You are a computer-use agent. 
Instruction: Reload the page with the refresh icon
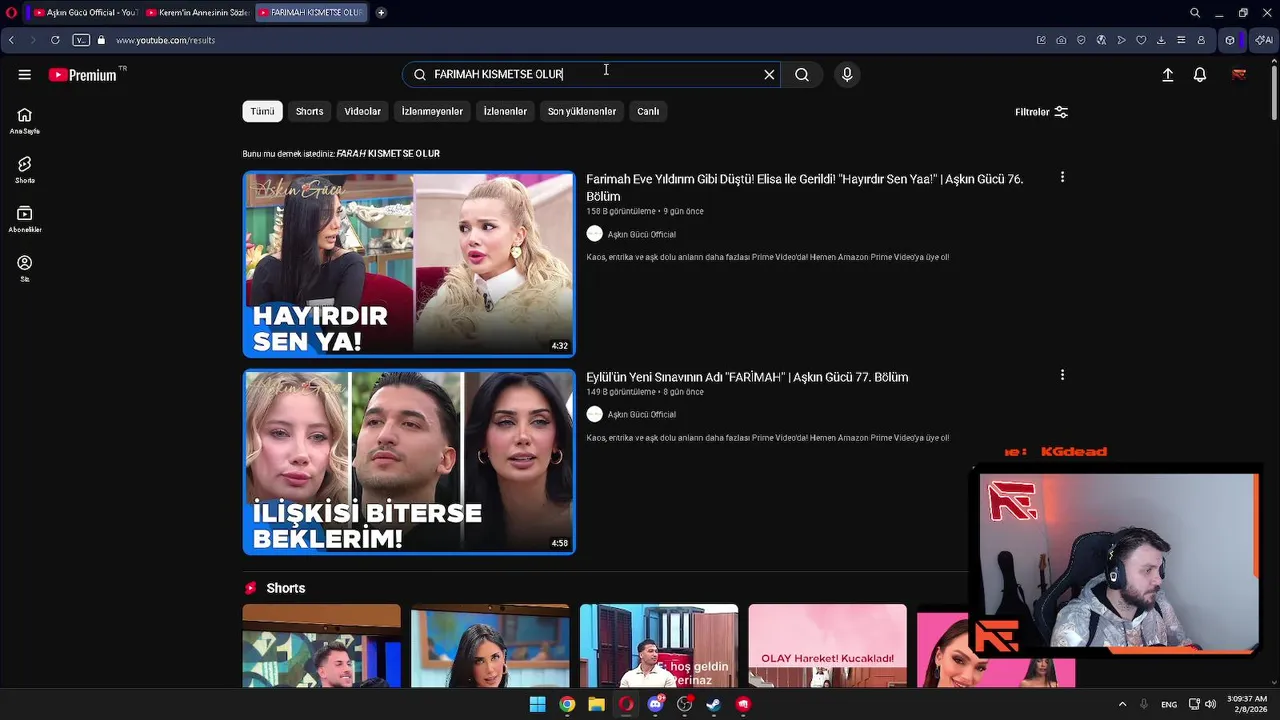55,40
